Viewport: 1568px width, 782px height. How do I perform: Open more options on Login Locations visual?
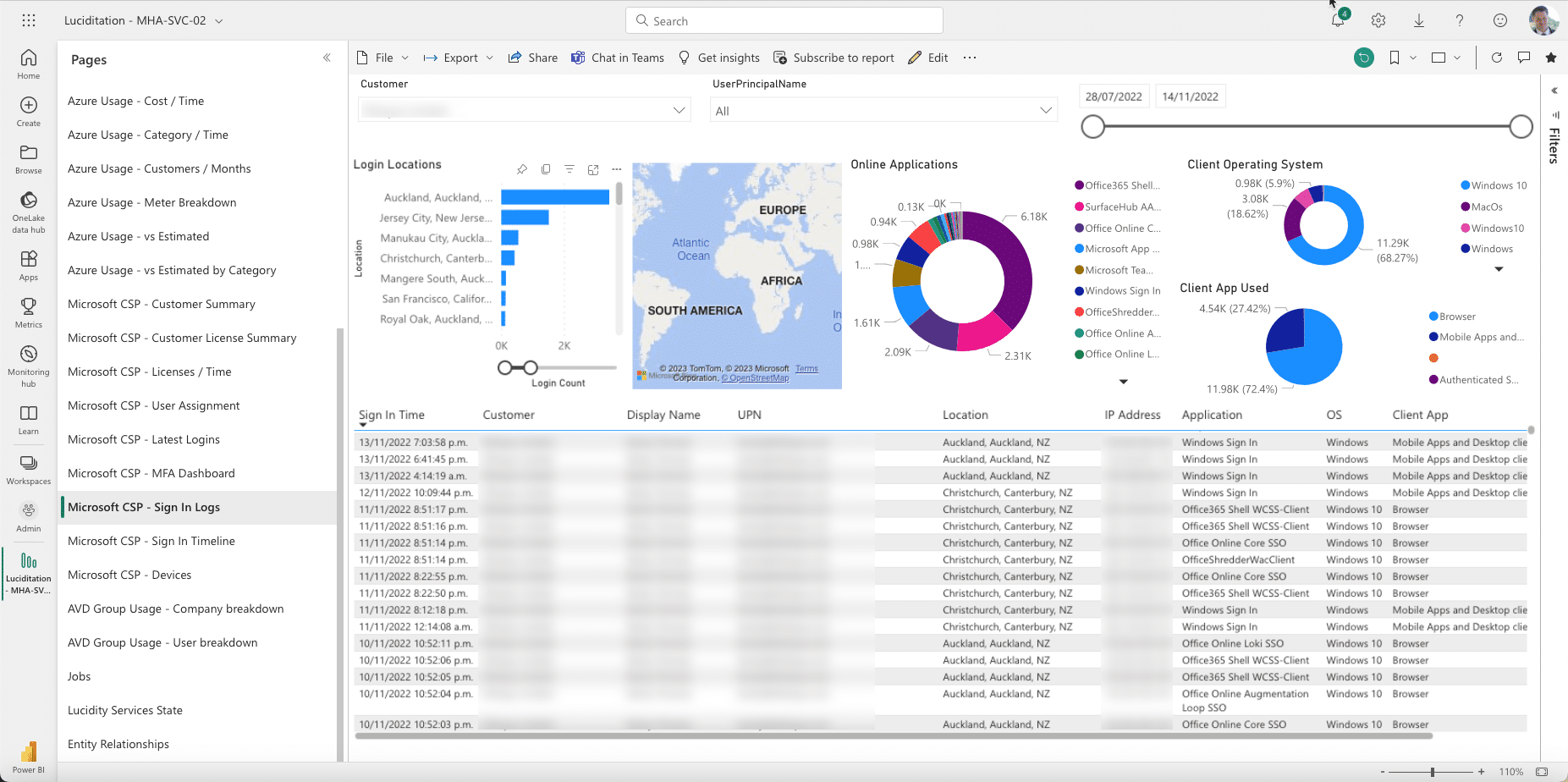point(617,169)
